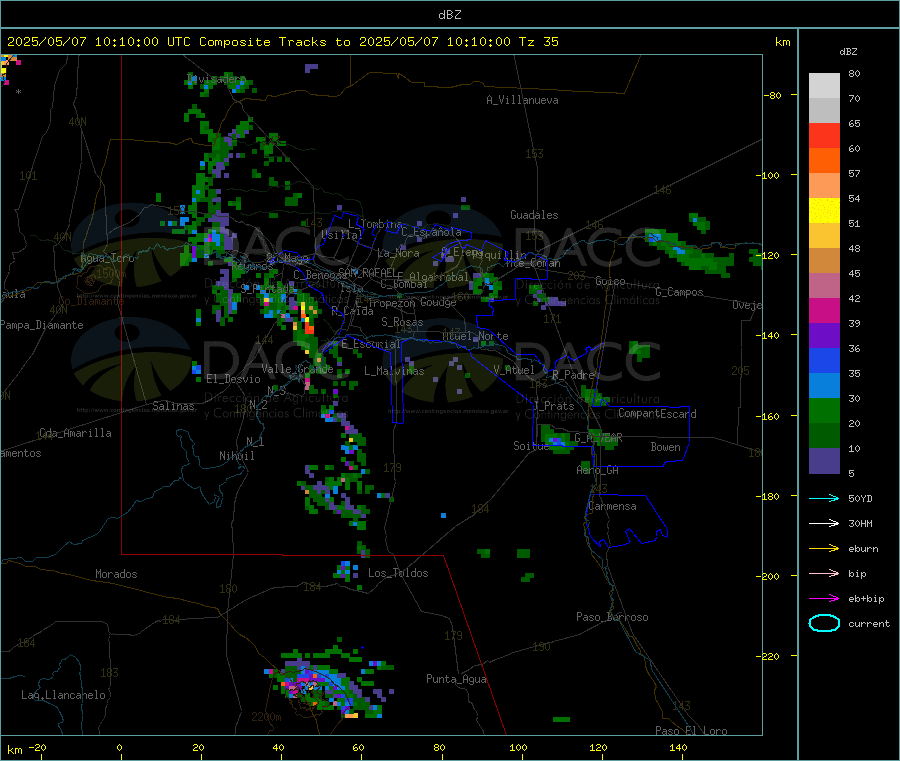
Task: Click the magenta eb+bip arrow icon
Action: 824,598
